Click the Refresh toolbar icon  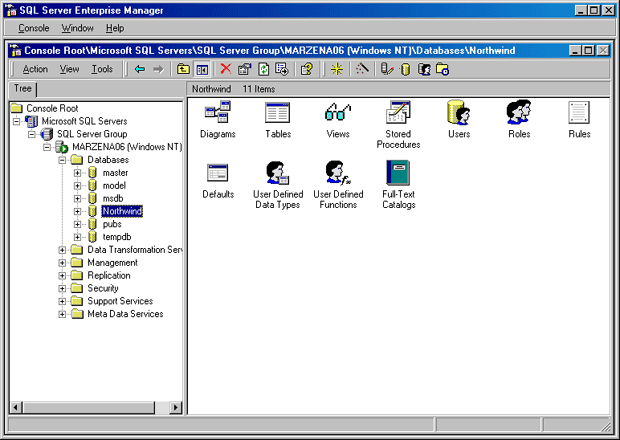[263, 69]
